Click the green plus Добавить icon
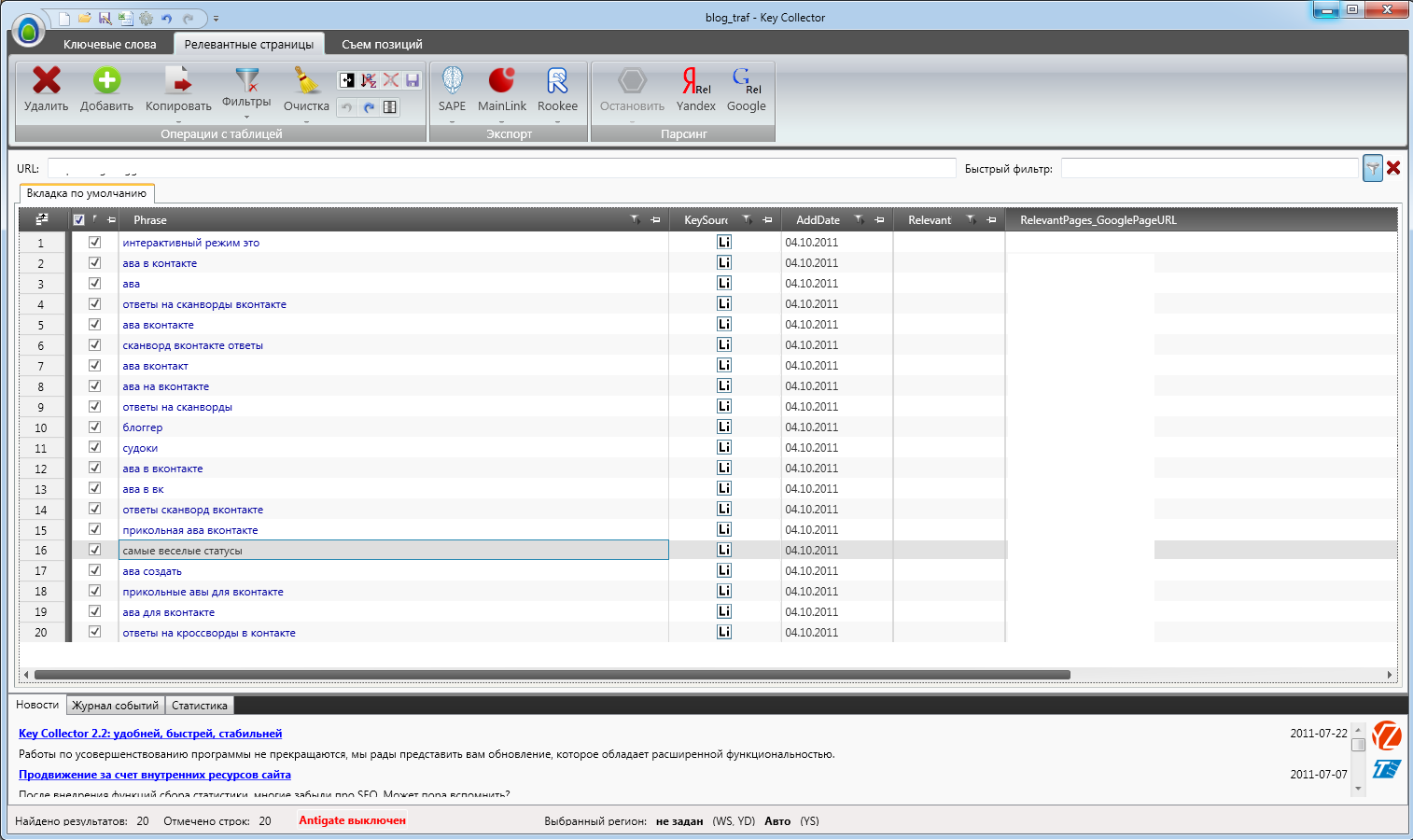The image size is (1413, 840). coord(106,81)
